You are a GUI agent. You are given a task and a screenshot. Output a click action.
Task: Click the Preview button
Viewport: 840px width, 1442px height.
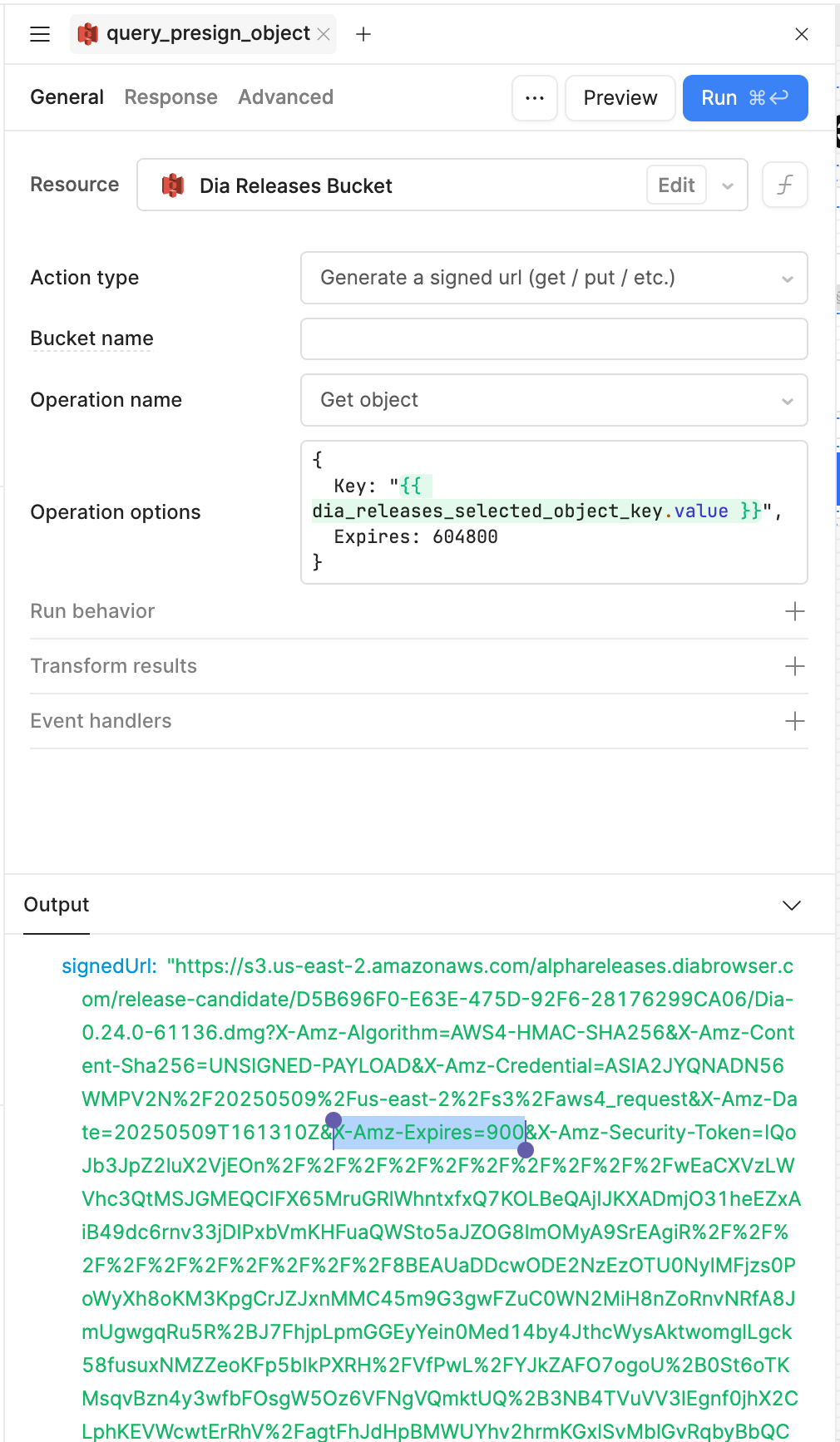[620, 98]
